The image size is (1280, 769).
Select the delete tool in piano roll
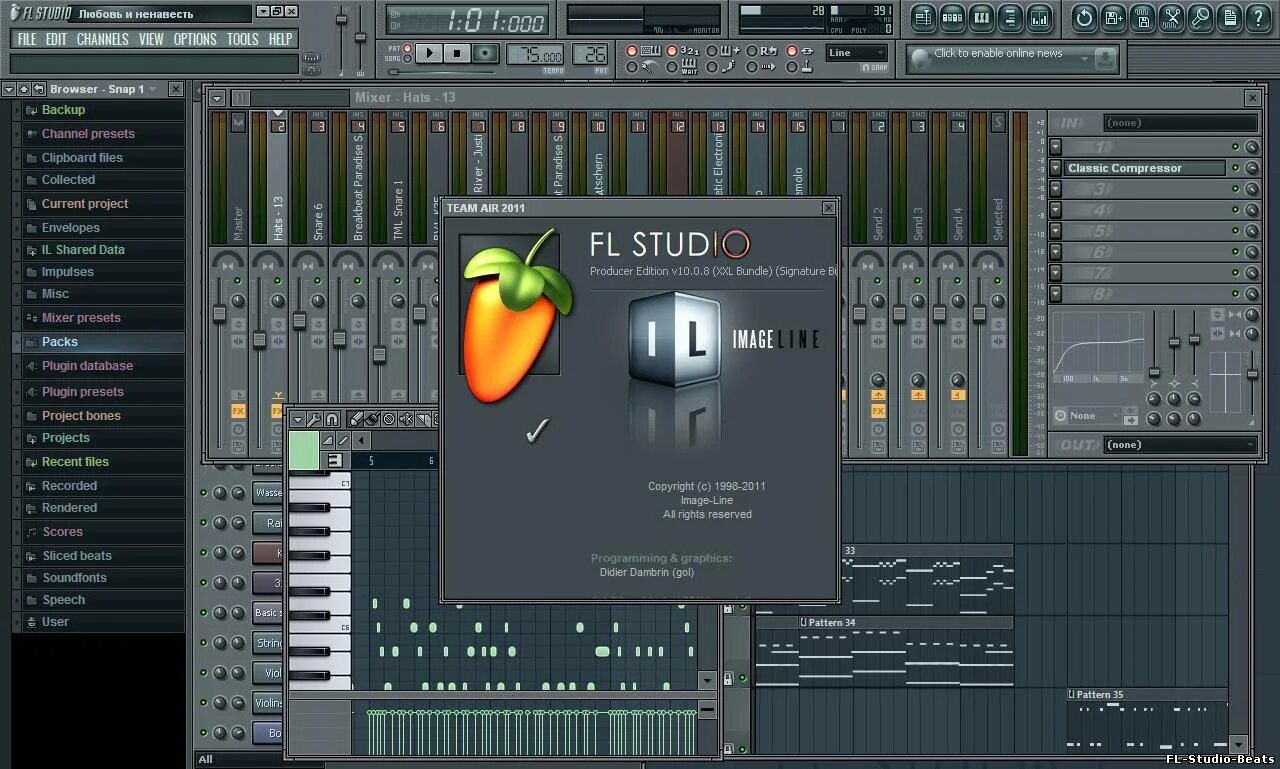pyautogui.click(x=389, y=419)
